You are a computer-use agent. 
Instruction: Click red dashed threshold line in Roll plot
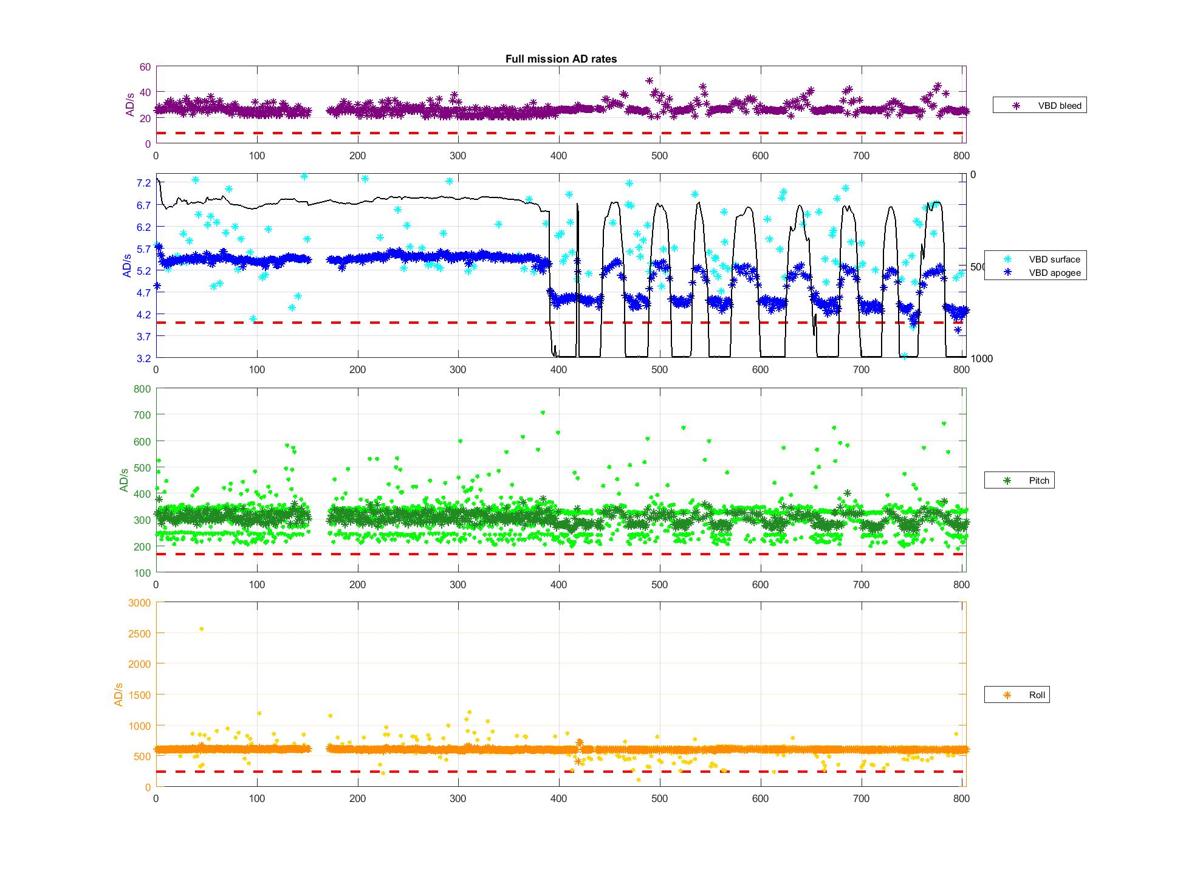(560, 772)
